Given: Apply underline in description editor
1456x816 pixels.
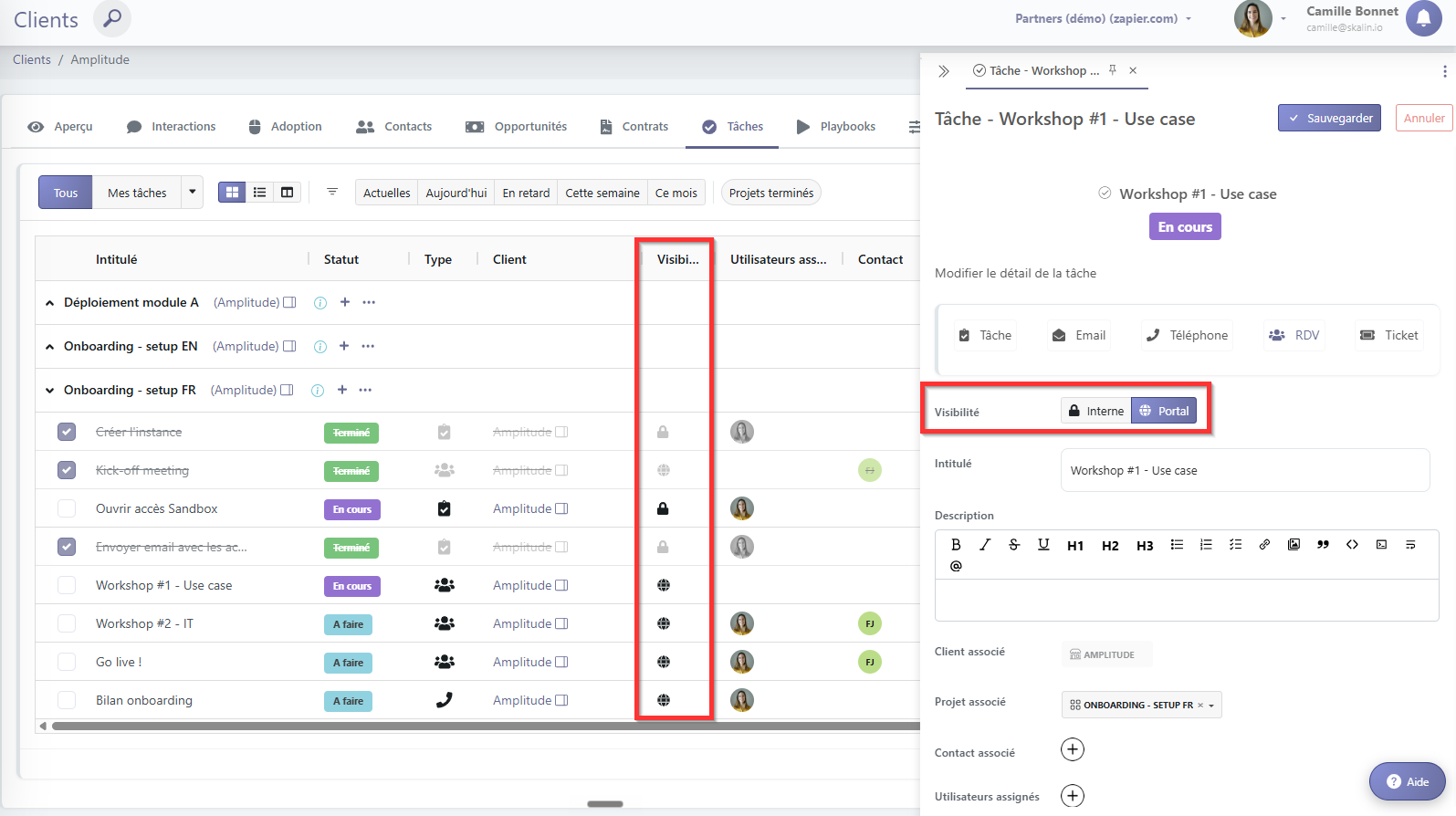Looking at the screenshot, I should coord(1043,545).
